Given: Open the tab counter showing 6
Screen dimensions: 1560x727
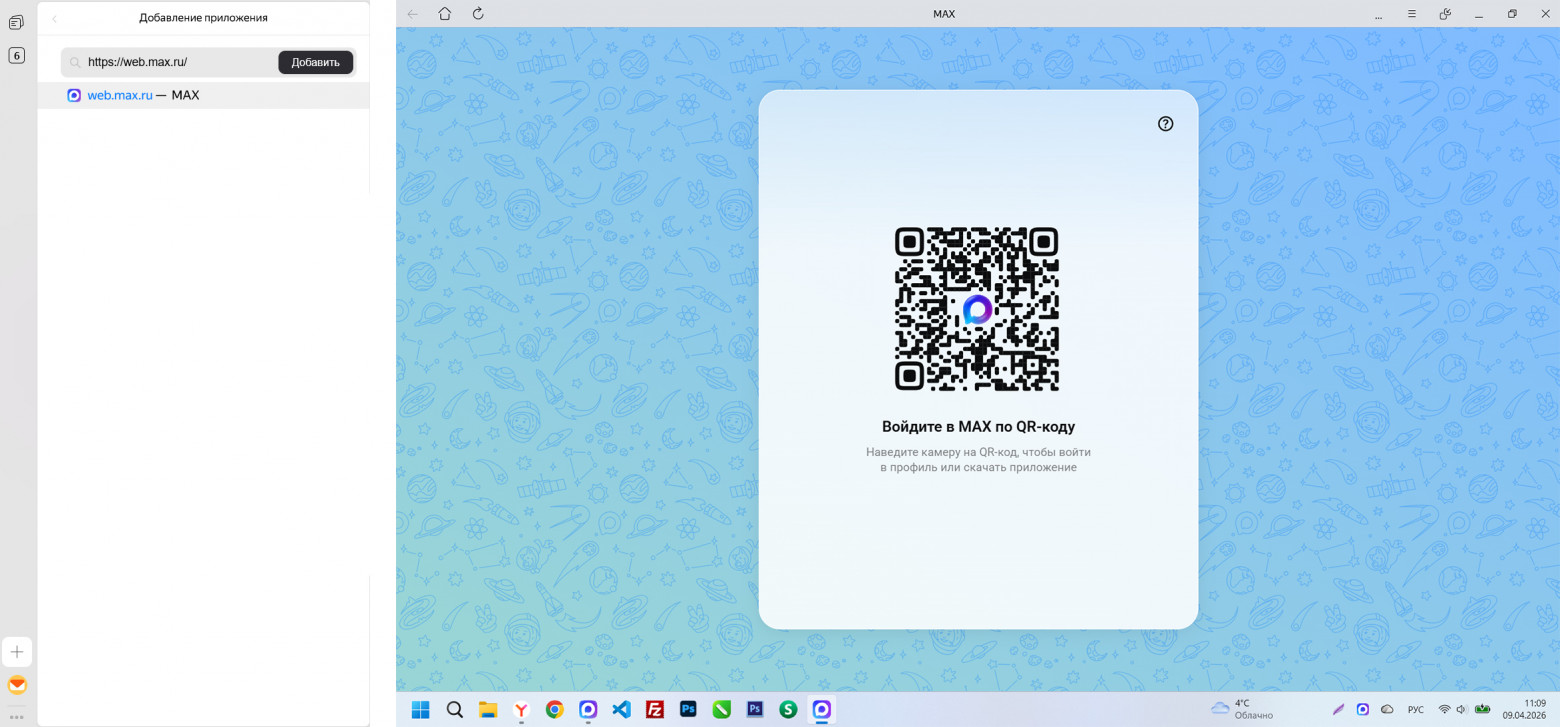Looking at the screenshot, I should pyautogui.click(x=16, y=56).
